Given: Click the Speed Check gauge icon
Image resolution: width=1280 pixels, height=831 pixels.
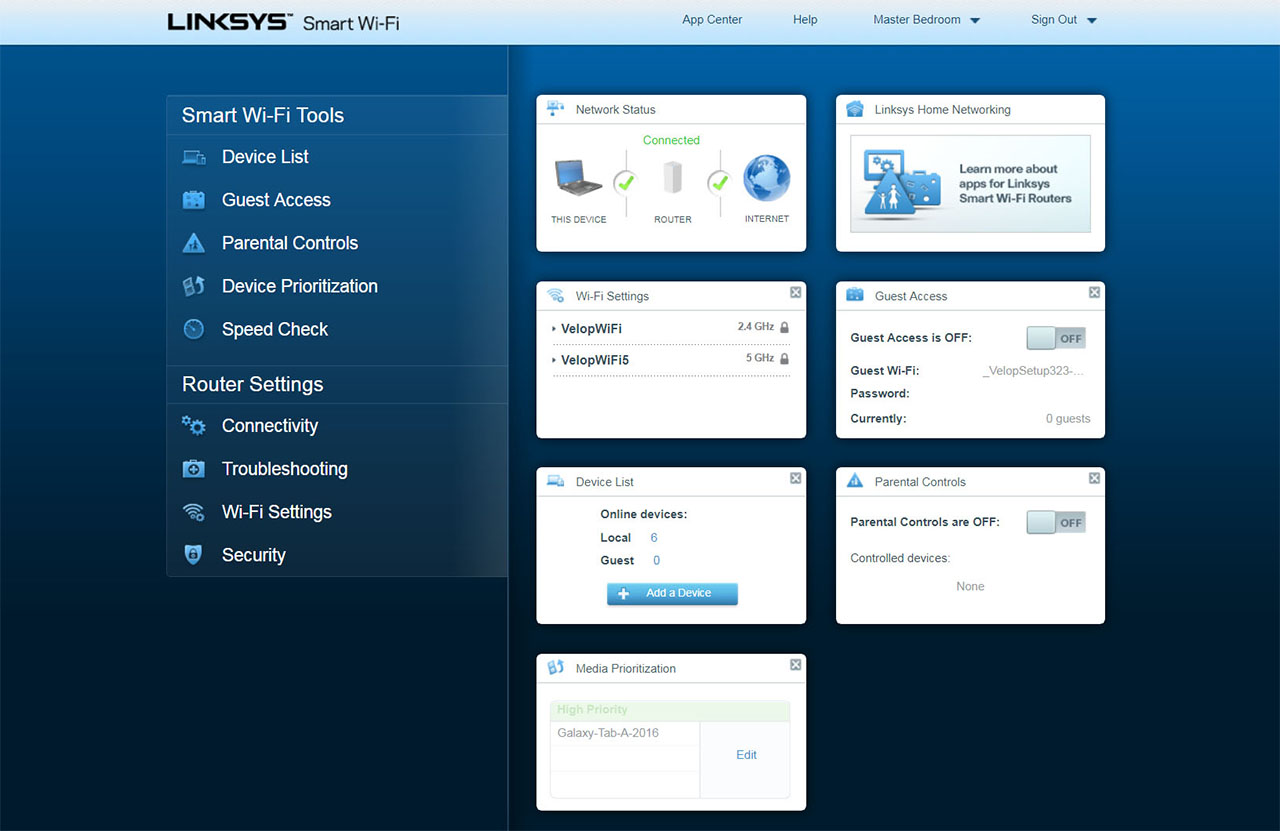Looking at the screenshot, I should click(x=194, y=329).
